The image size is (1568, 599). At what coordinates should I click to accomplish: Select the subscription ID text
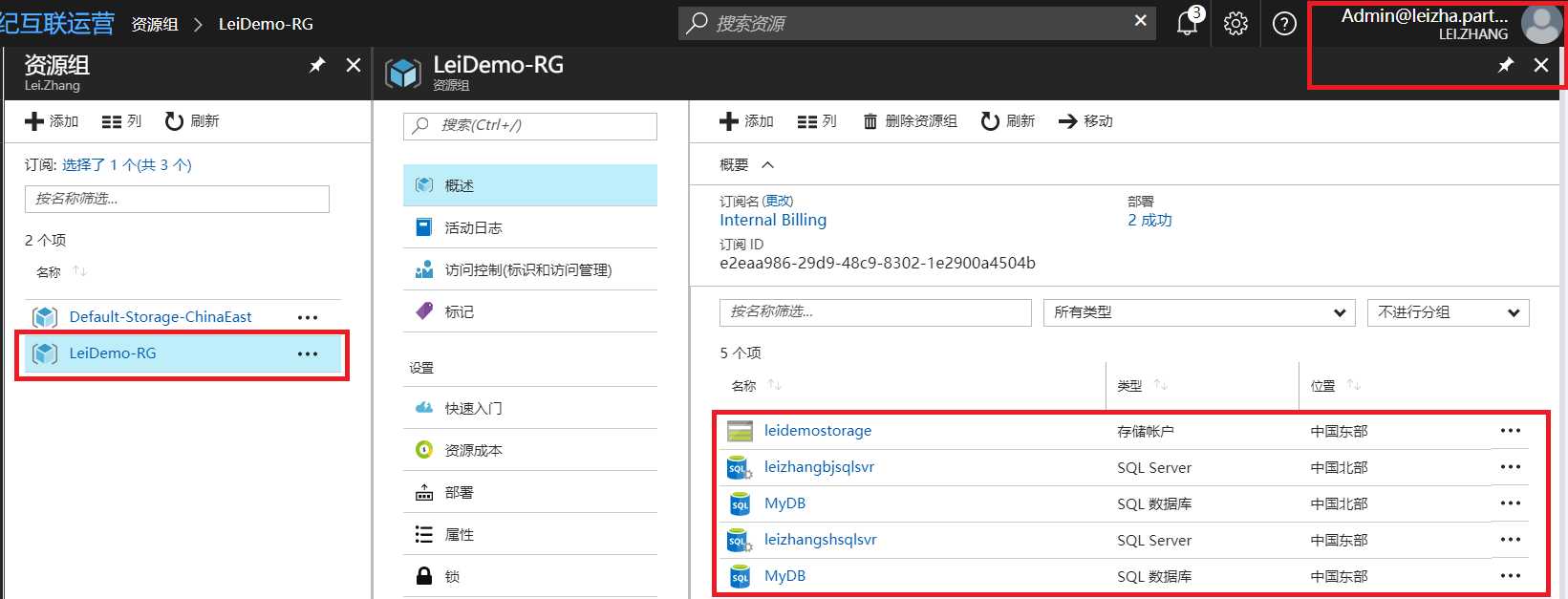(877, 263)
